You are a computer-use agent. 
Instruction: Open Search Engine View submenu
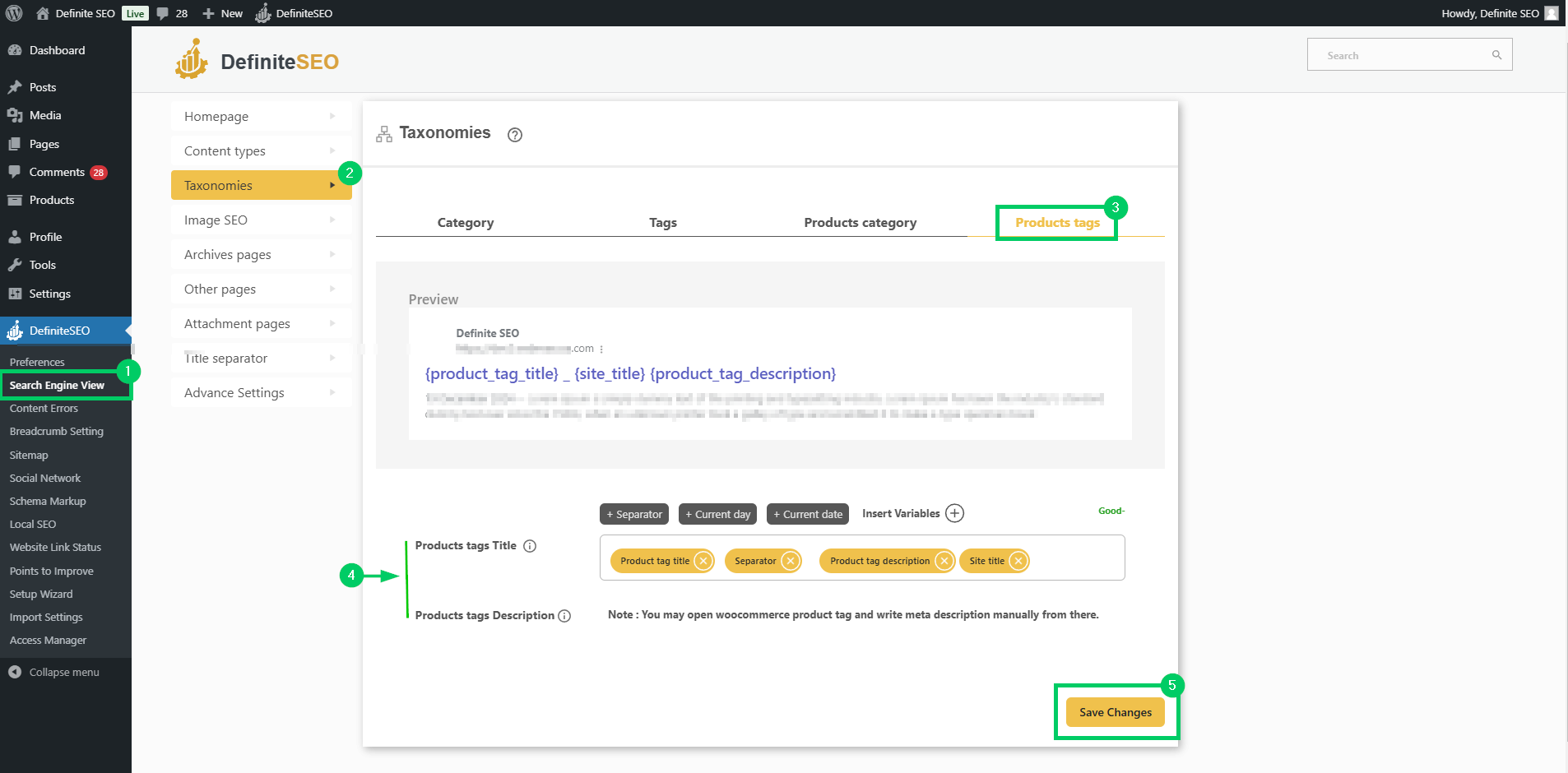tap(58, 385)
